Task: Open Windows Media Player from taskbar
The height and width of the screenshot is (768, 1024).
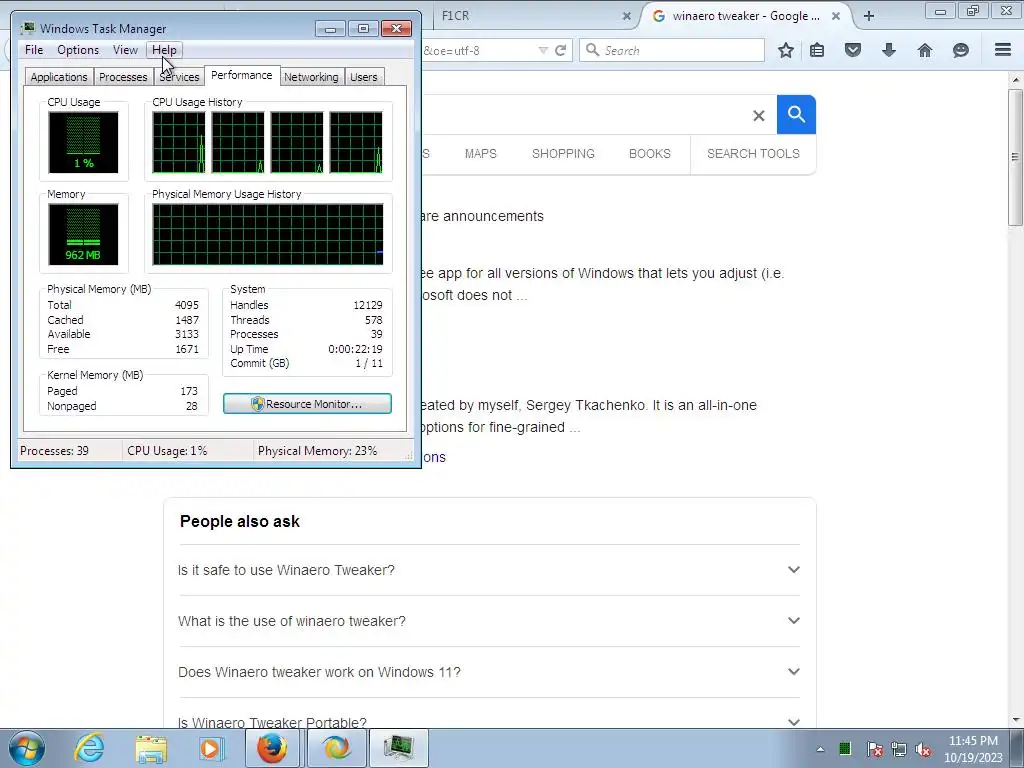Action: point(210,748)
